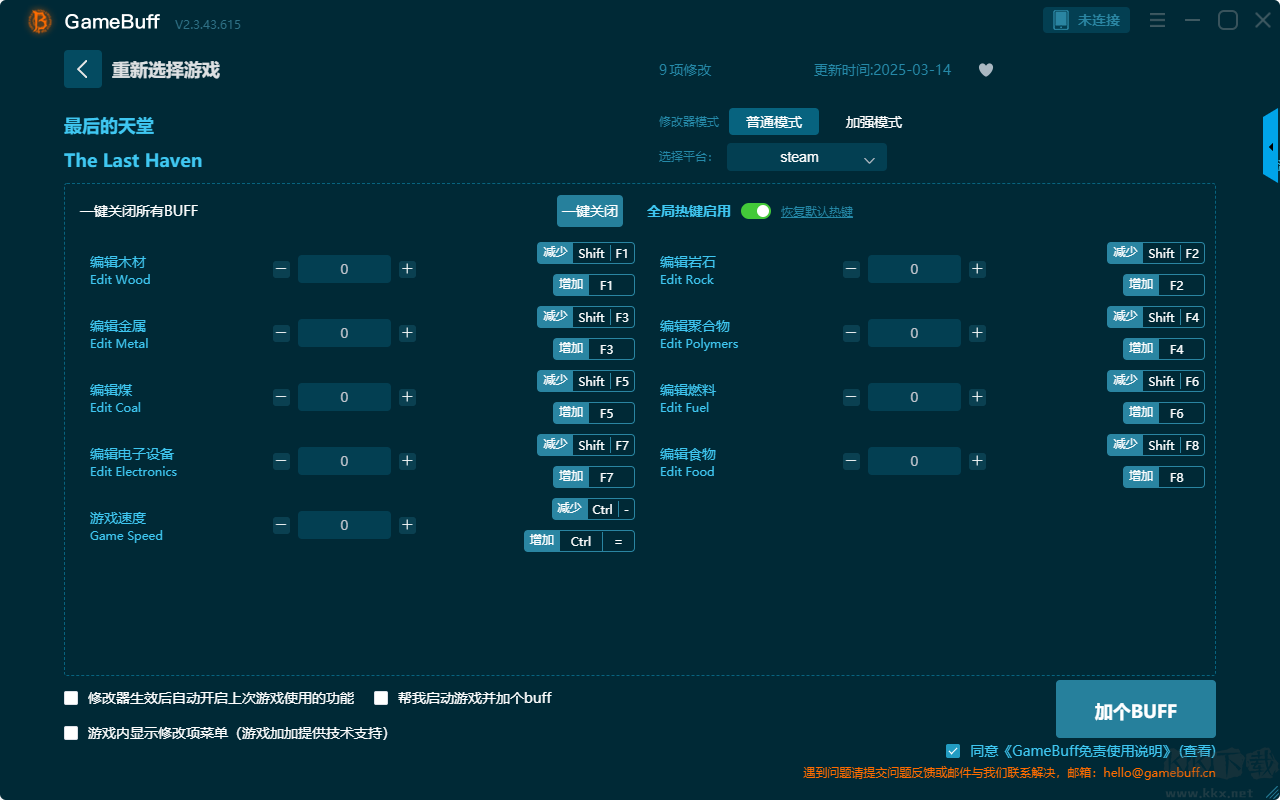Increase Game Speed value with plus
This screenshot has height=800, width=1280.
pyautogui.click(x=407, y=525)
